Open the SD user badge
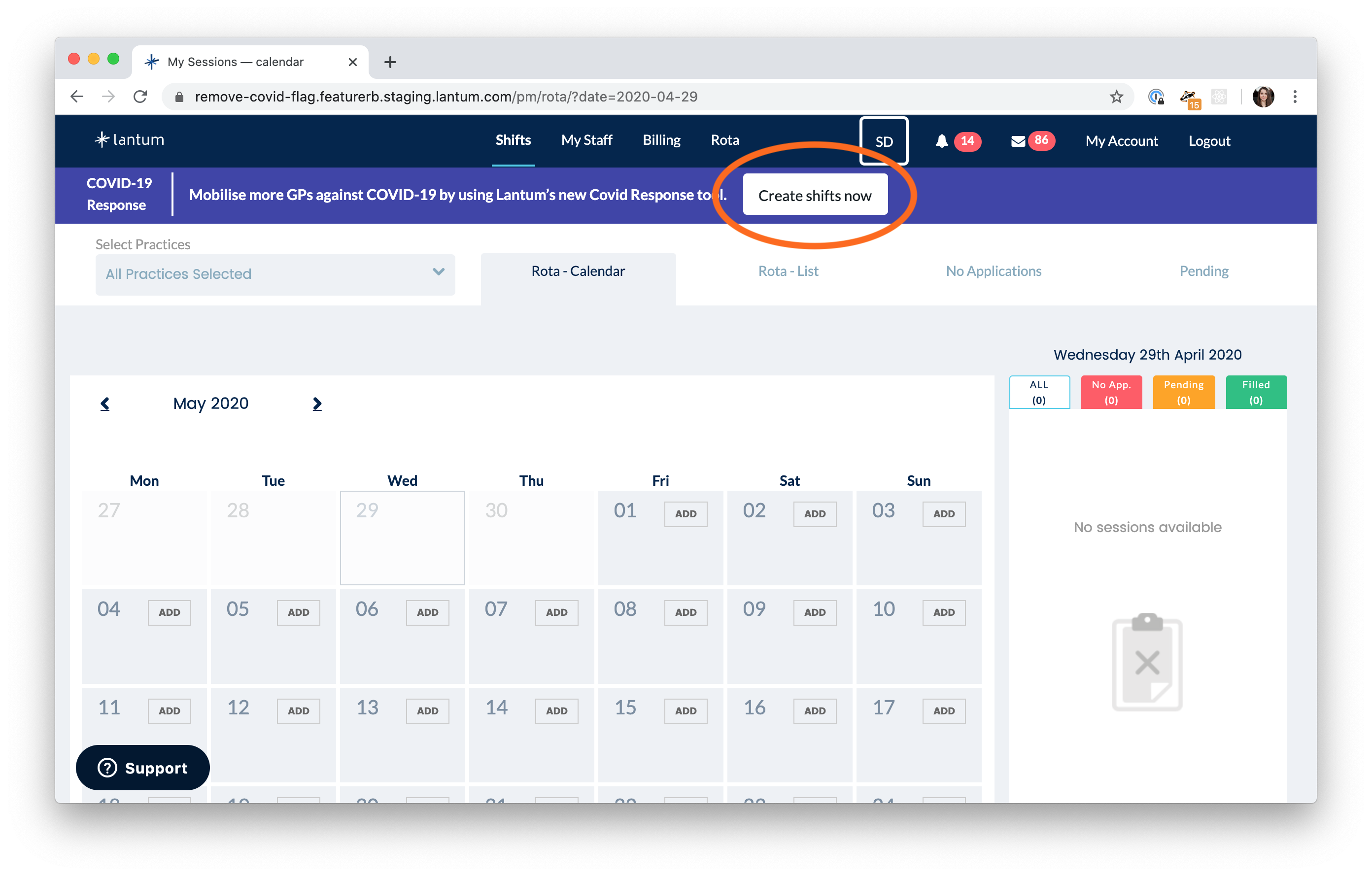This screenshot has width=1372, height=876. point(883,141)
